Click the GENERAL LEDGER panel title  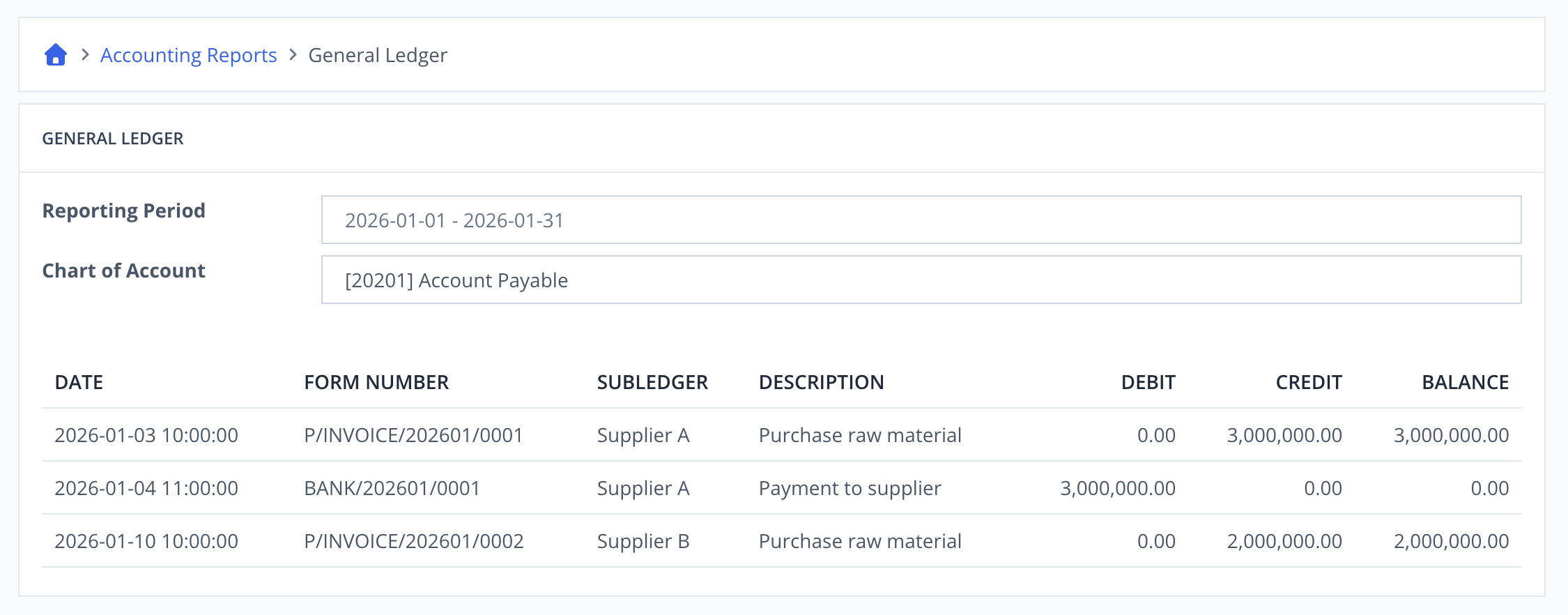coord(113,138)
